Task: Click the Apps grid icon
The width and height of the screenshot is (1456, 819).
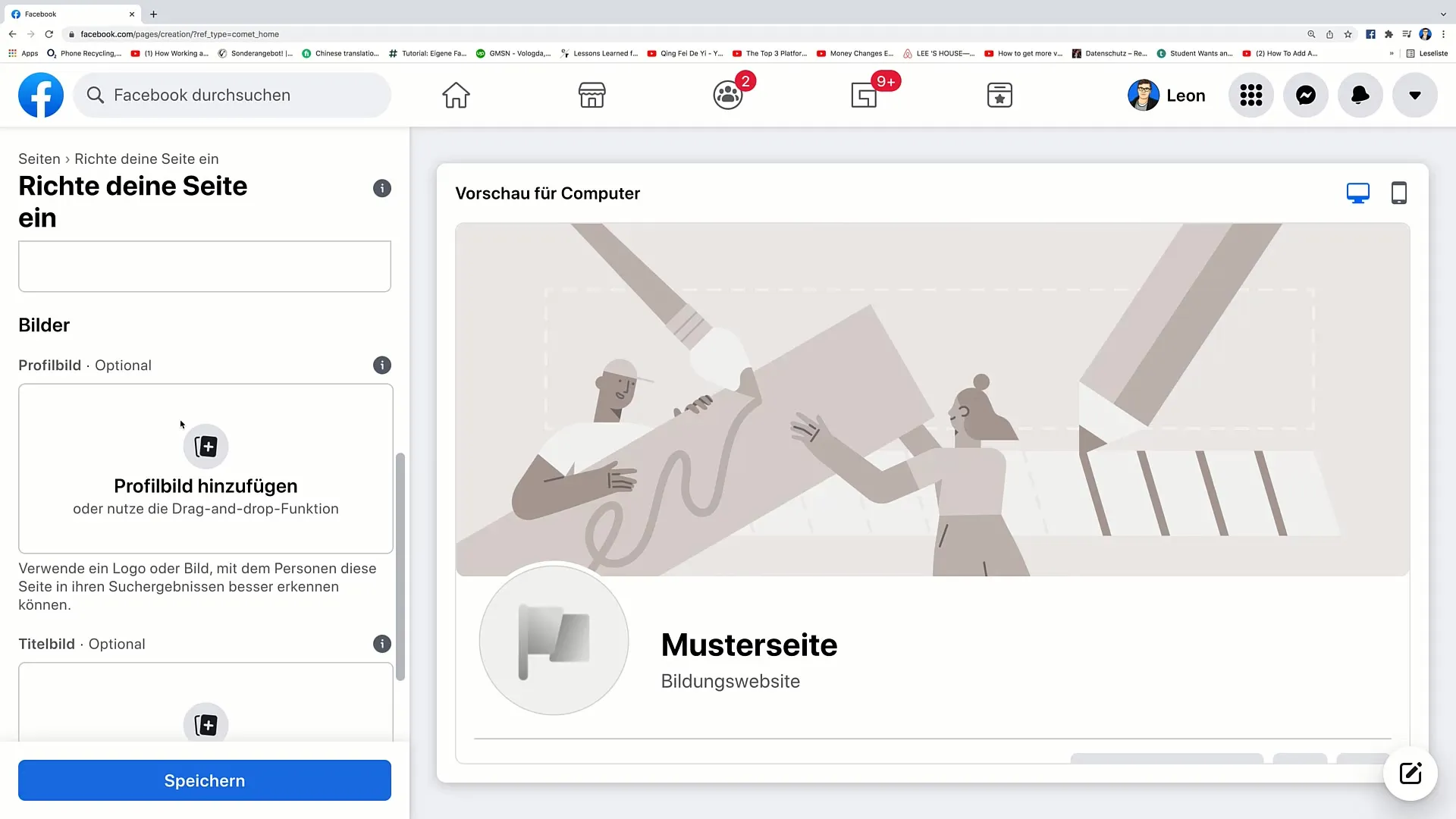Action: point(1251,94)
